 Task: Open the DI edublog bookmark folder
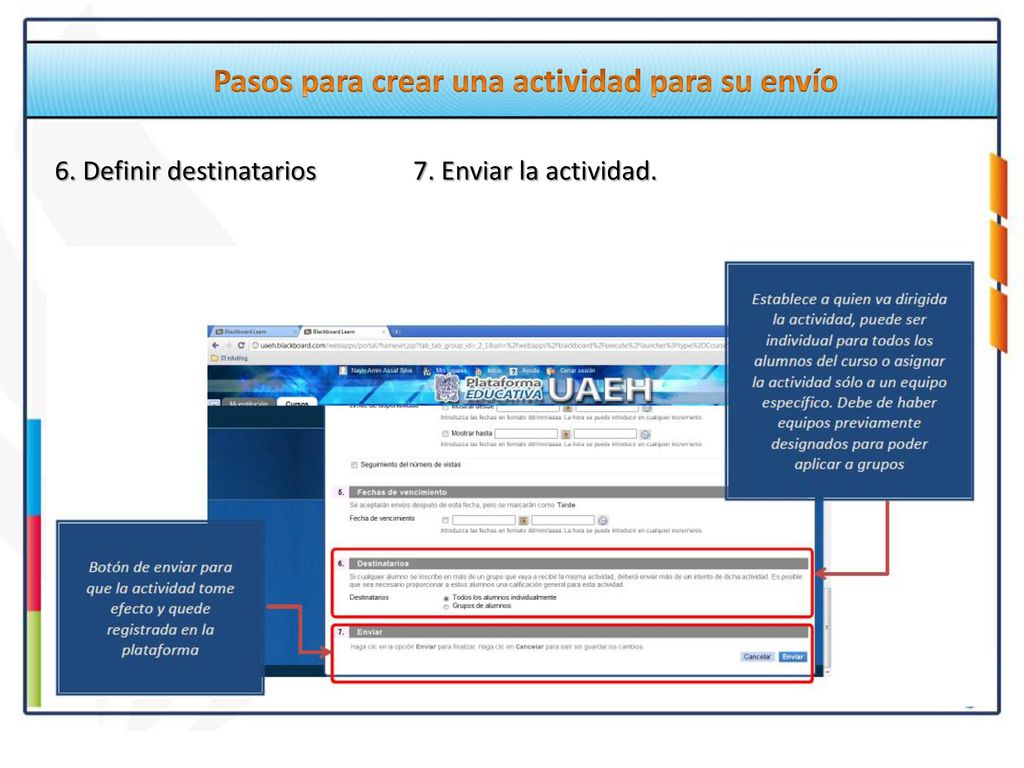[x=230, y=358]
